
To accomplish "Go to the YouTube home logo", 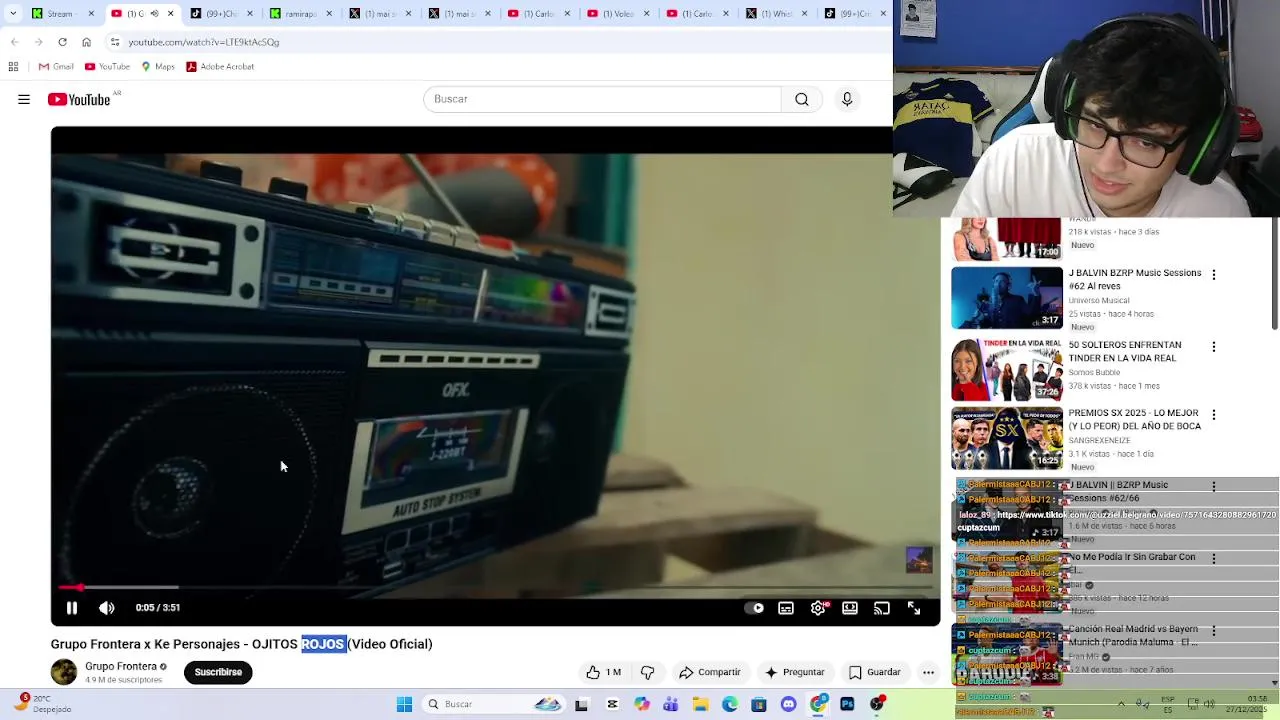I will click(x=80, y=99).
